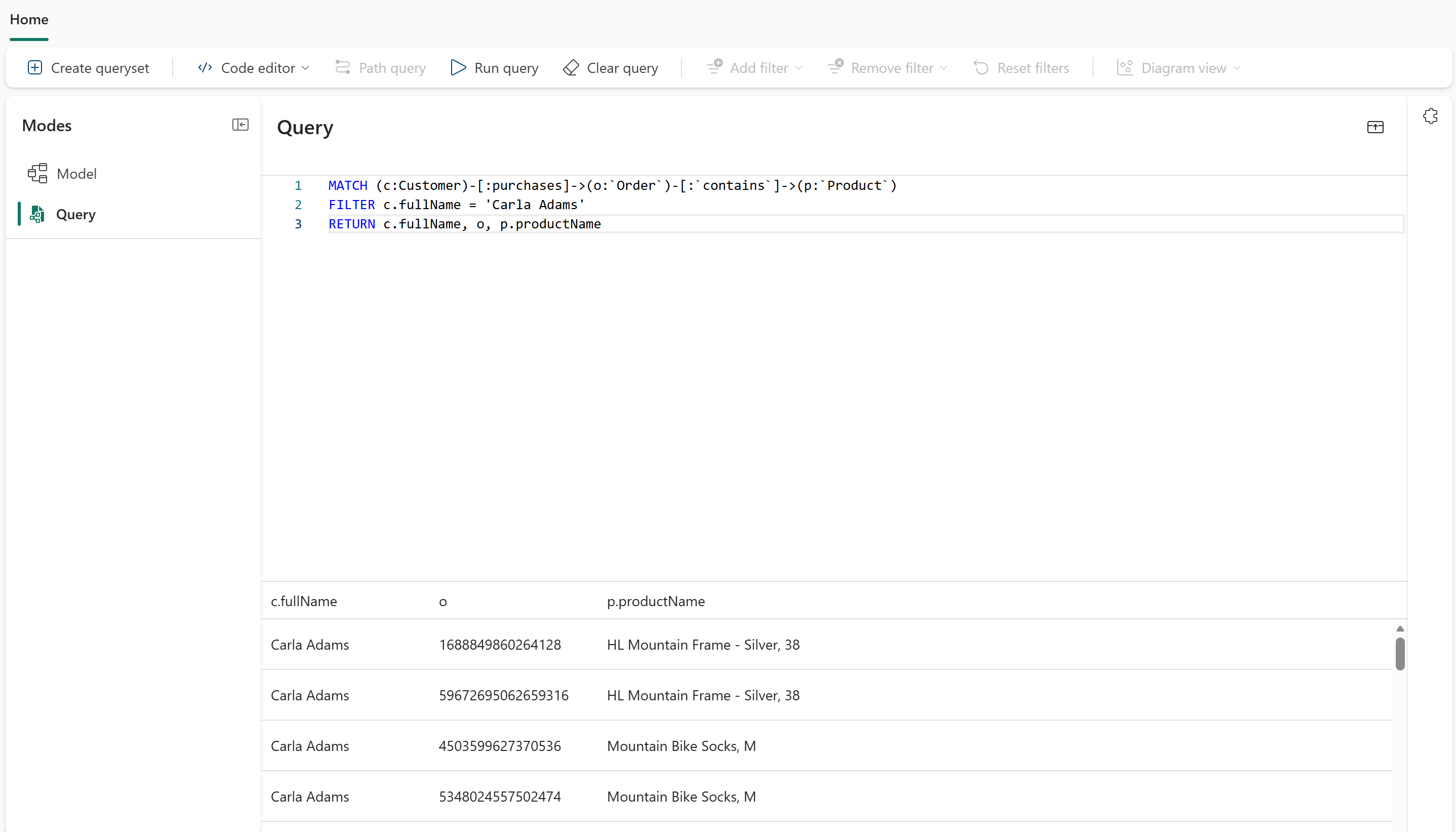Click the collapse query editor icon
Screen dimensions: 1456x832
[x=1375, y=127]
